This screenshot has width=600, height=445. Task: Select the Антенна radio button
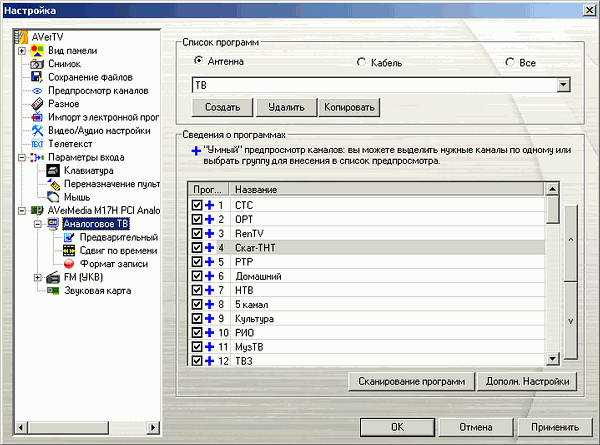point(198,60)
